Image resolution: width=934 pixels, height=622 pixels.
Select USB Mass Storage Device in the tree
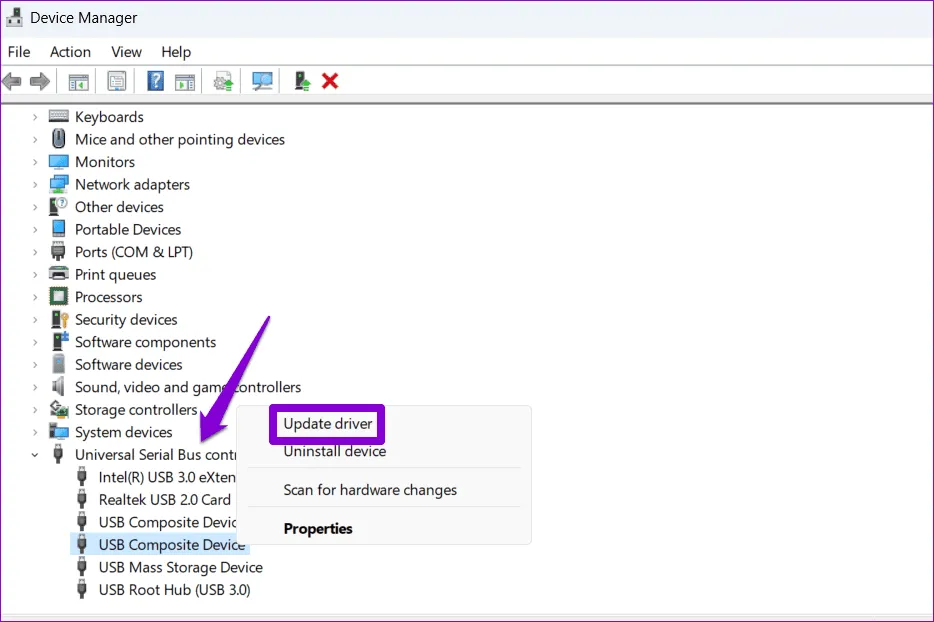[x=180, y=567]
